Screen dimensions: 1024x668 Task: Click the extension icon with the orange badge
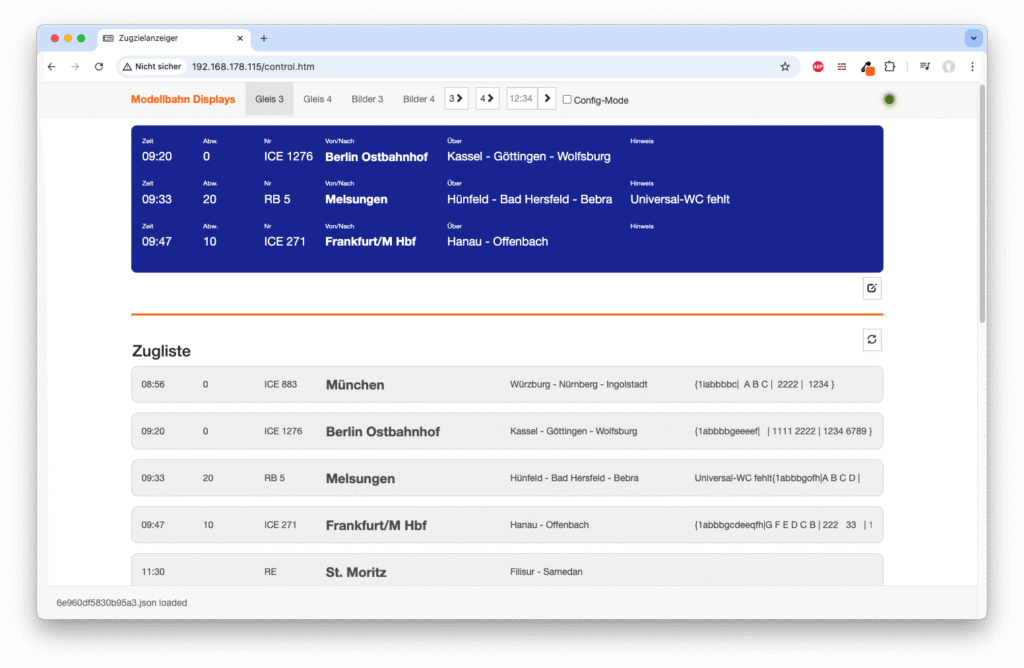(x=867, y=67)
